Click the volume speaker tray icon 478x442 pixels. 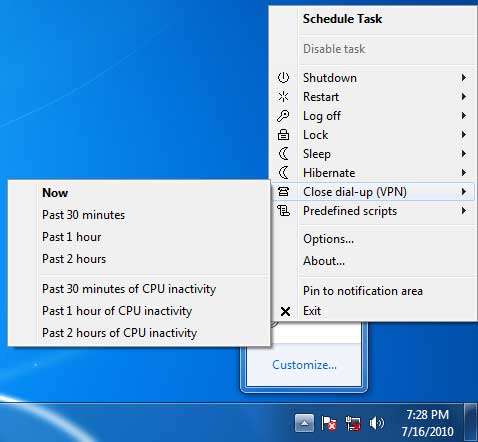(377, 423)
